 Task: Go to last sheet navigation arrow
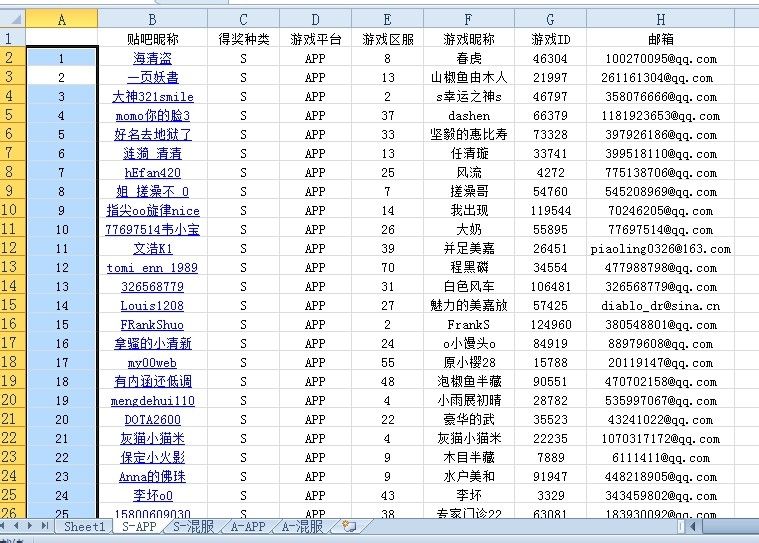pyautogui.click(x=45, y=526)
